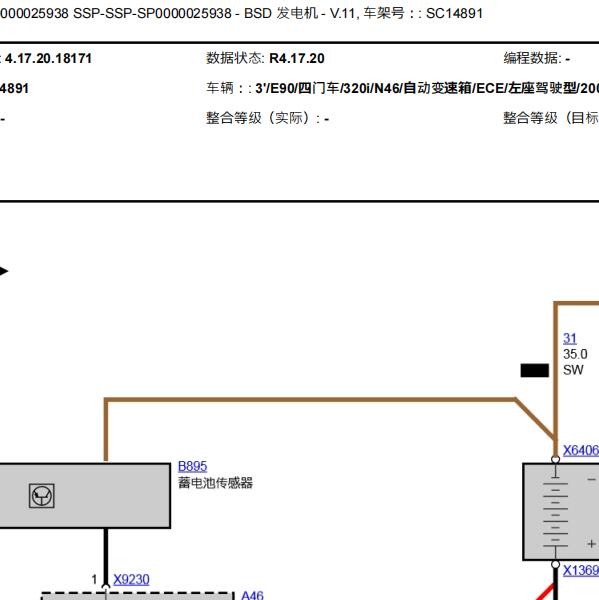599x600 pixels.
Task: Select version text 4.17.20.18171
Action: 48,59
